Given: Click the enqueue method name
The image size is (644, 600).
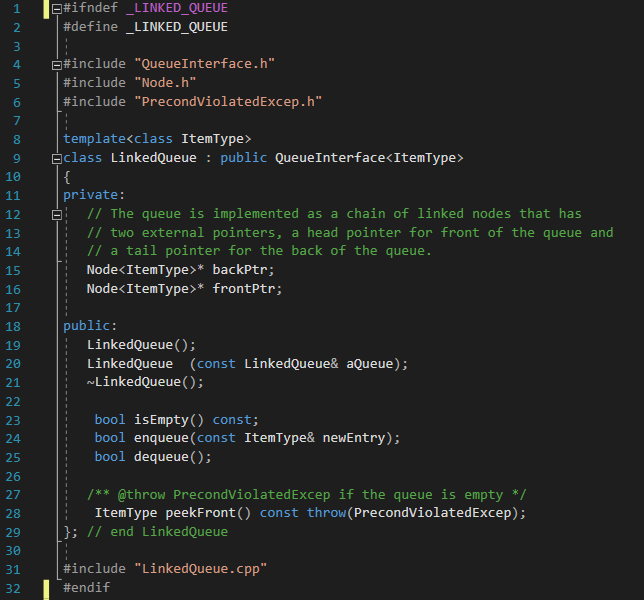Looking at the screenshot, I should tap(161, 438).
